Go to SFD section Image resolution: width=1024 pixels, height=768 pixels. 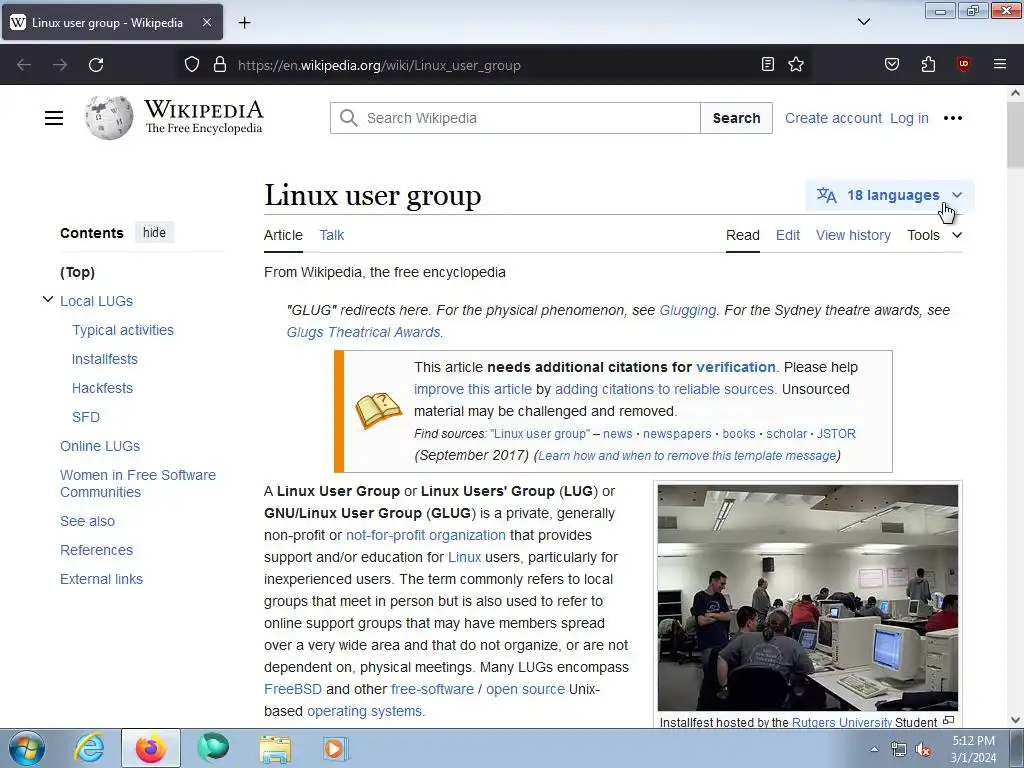pos(86,417)
